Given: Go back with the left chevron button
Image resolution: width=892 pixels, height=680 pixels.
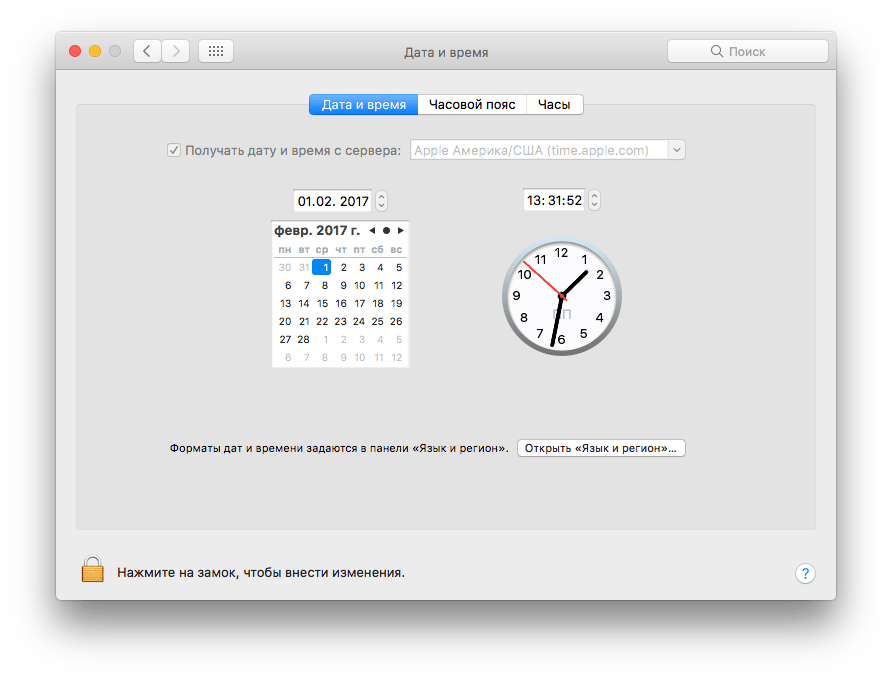Looking at the screenshot, I should click(147, 51).
